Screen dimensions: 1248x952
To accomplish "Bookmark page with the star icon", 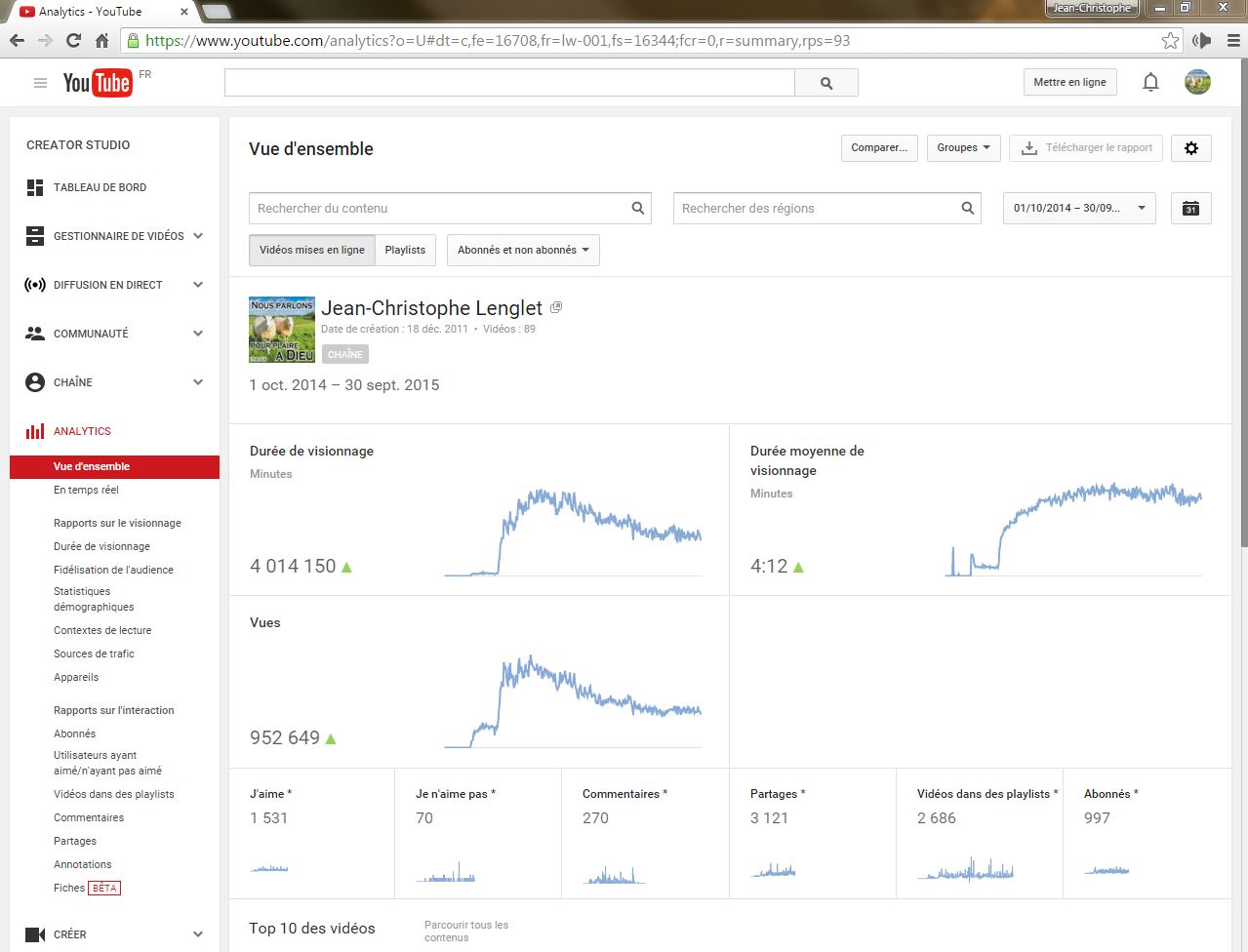I will 1171,41.
